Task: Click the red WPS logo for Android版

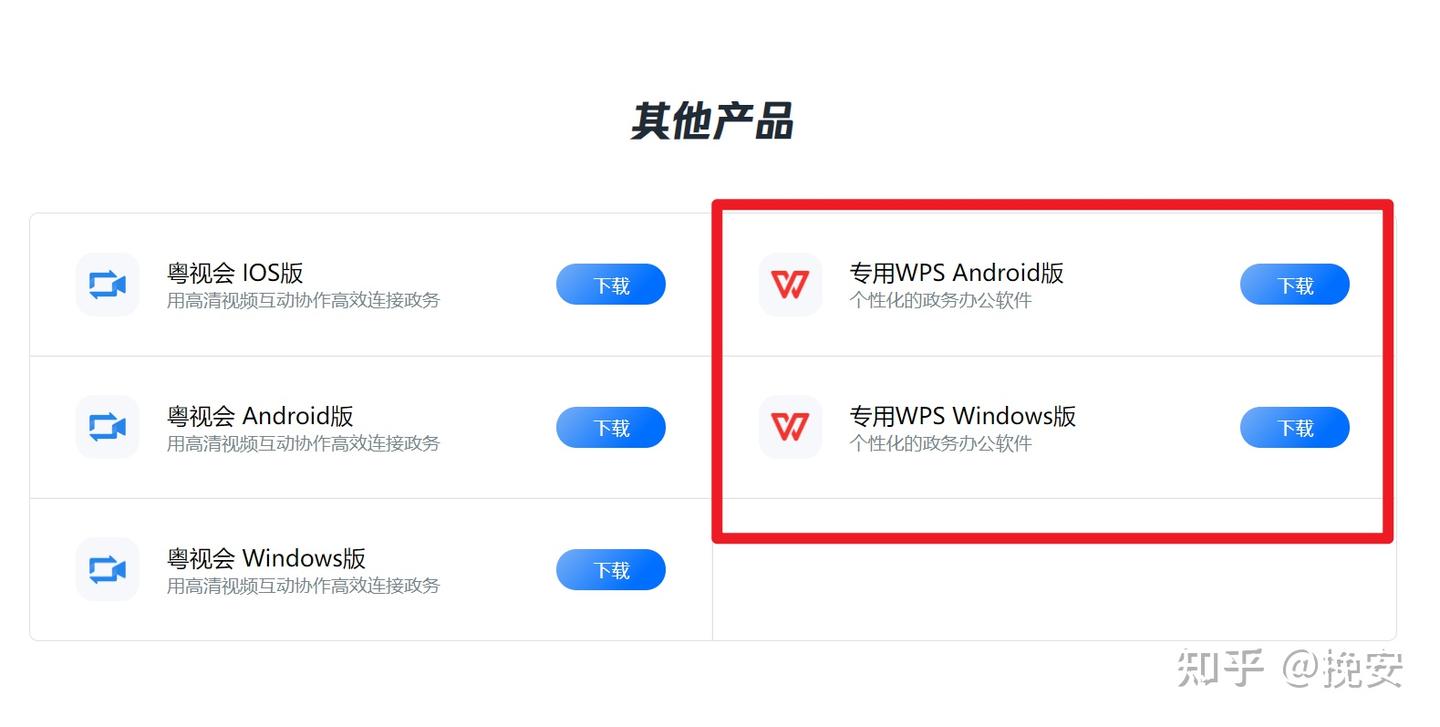Action: coord(790,285)
